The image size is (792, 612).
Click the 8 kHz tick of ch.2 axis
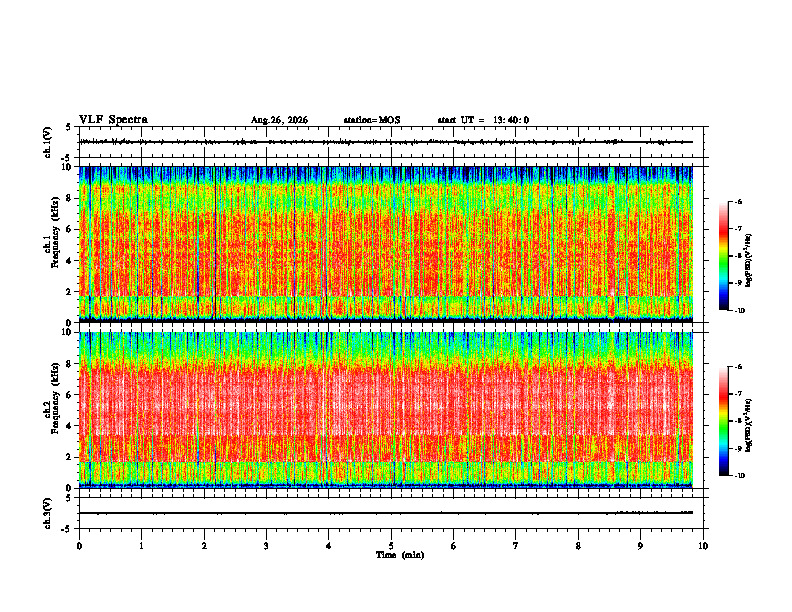[70, 364]
